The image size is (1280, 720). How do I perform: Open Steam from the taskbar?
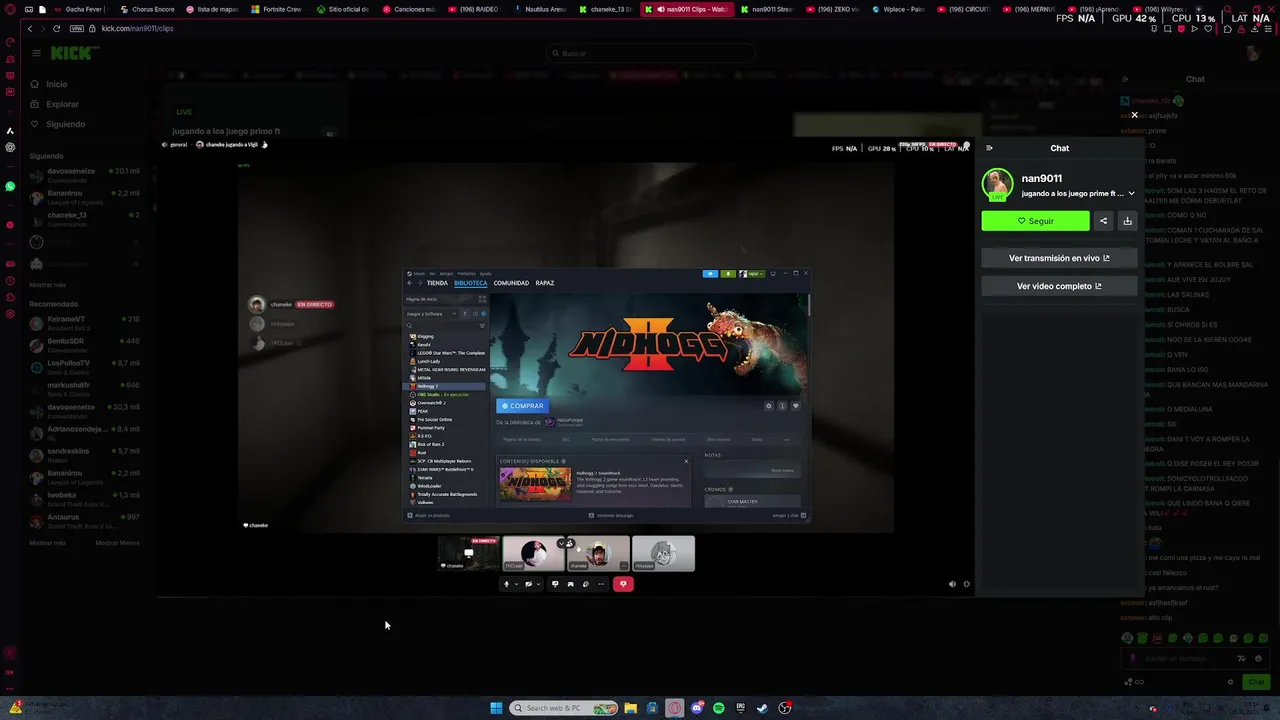(763, 708)
